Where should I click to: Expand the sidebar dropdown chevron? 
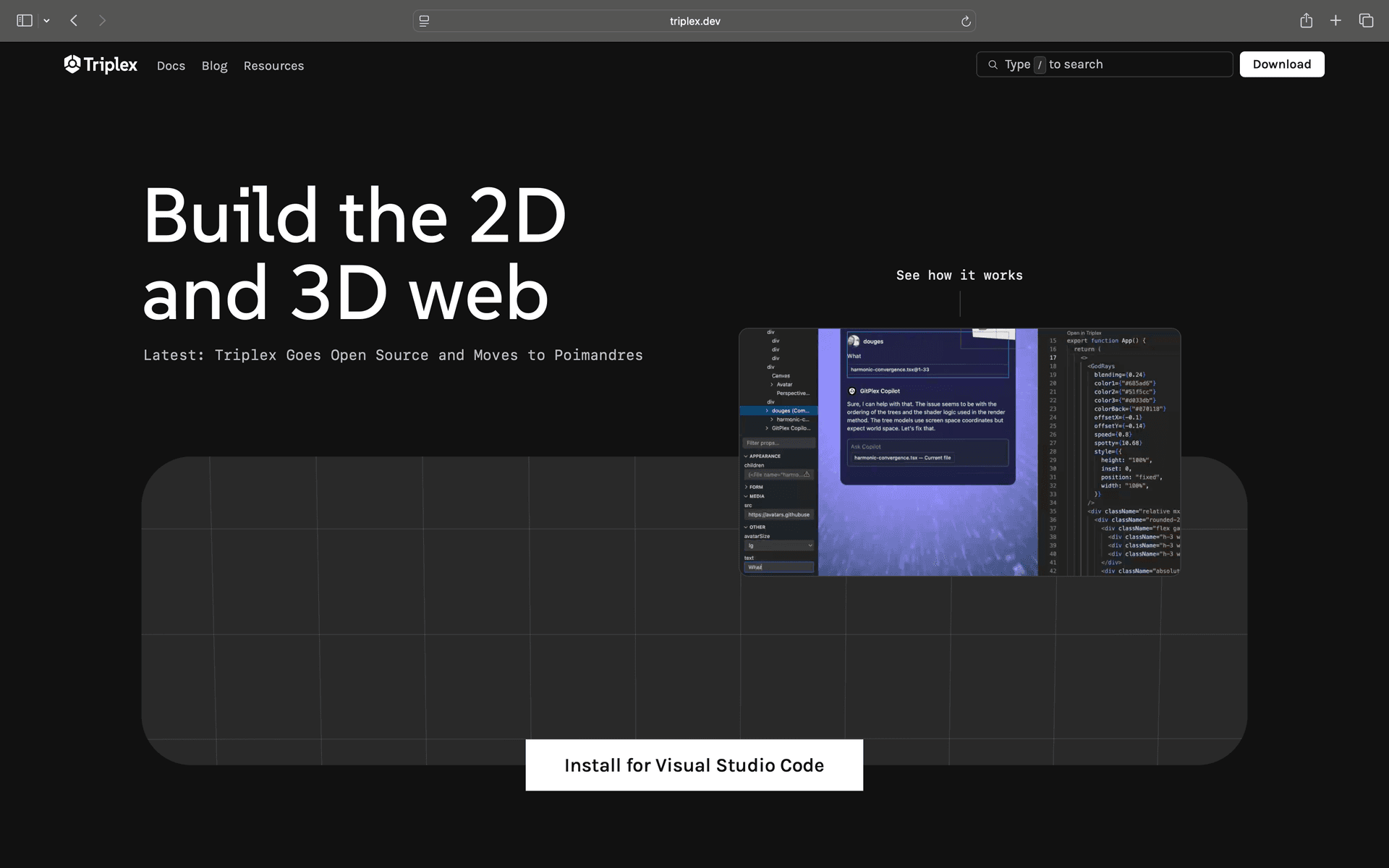tap(47, 21)
